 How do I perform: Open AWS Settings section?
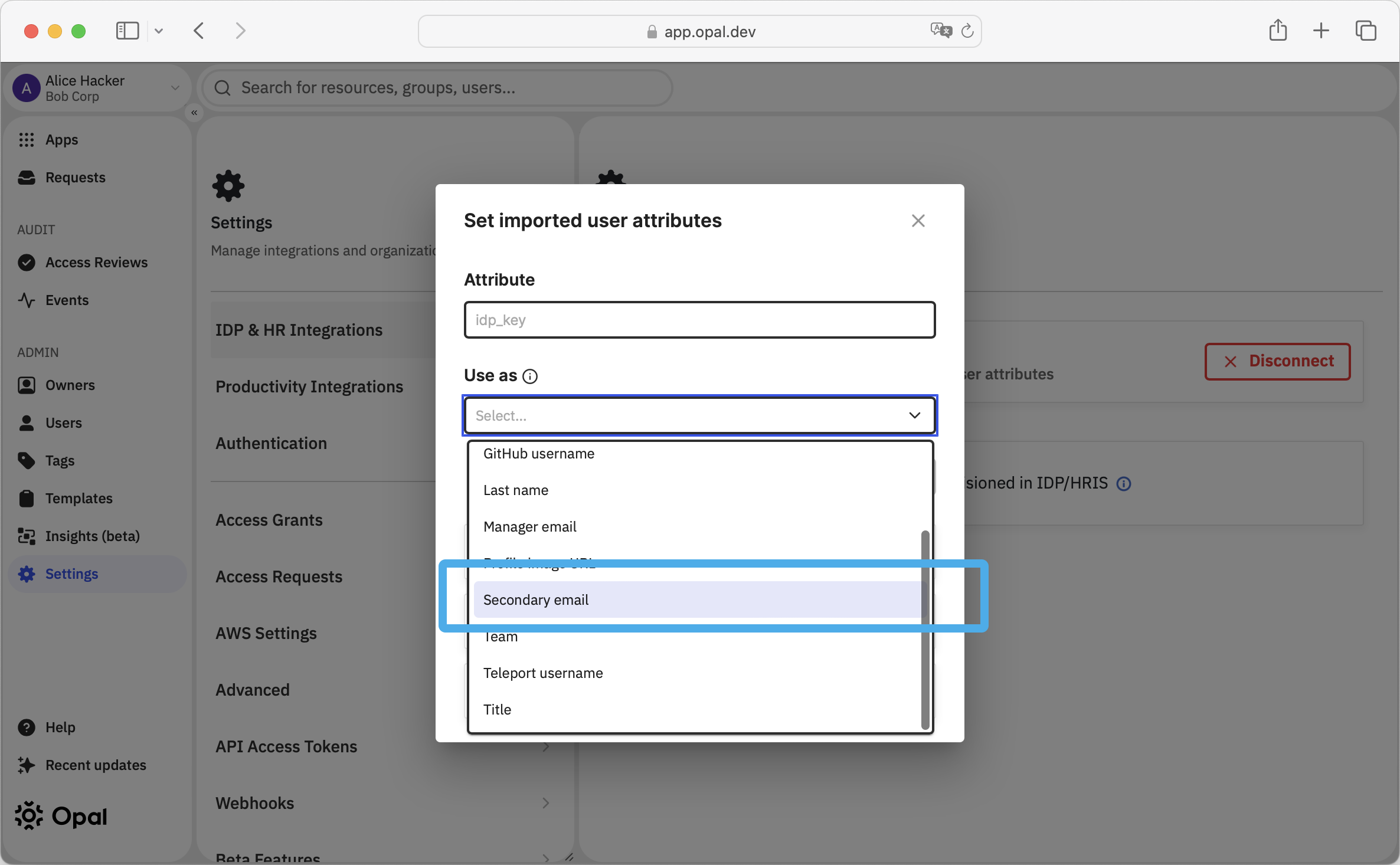pos(266,633)
